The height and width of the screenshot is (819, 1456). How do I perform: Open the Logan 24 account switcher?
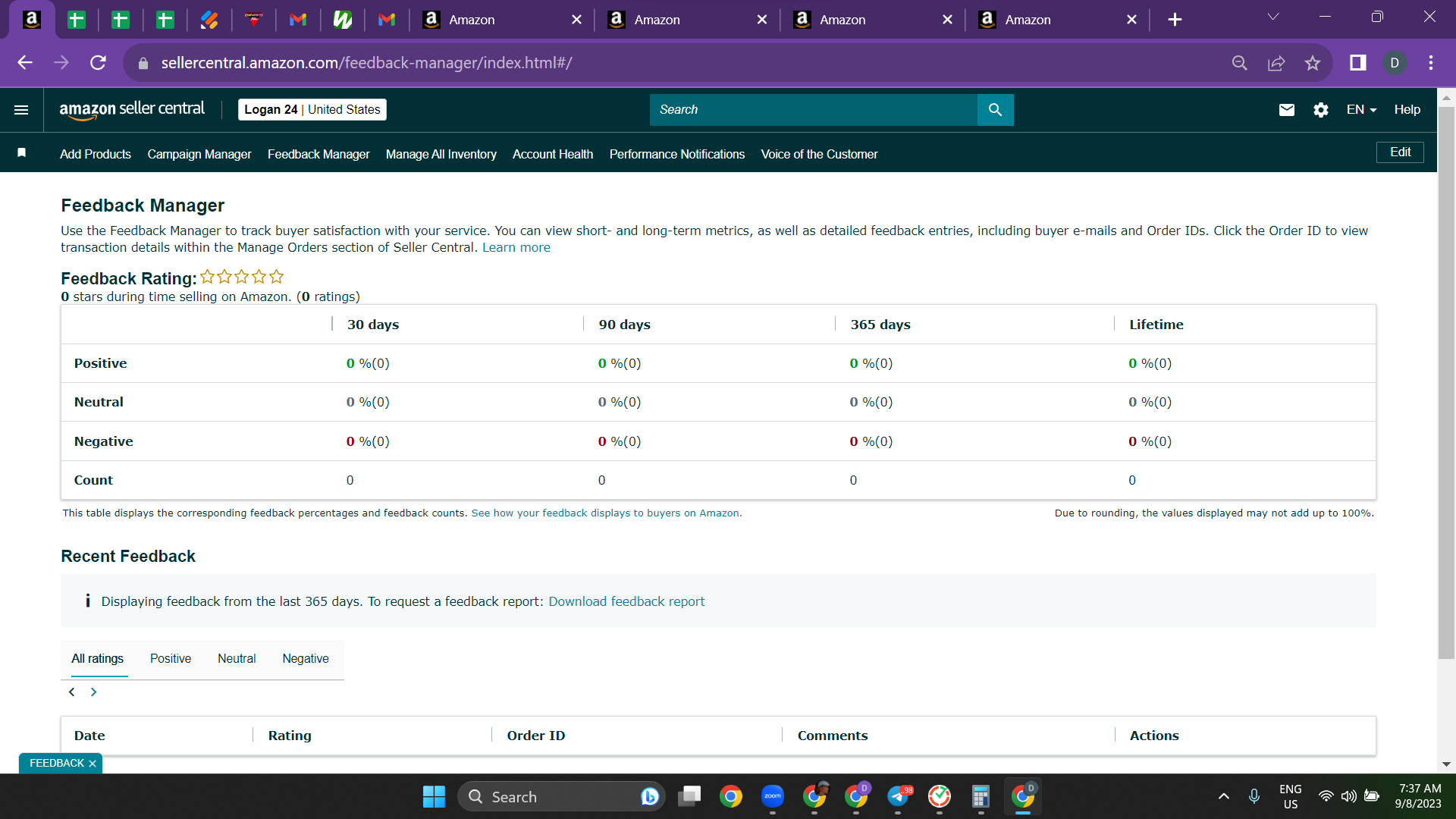[312, 110]
